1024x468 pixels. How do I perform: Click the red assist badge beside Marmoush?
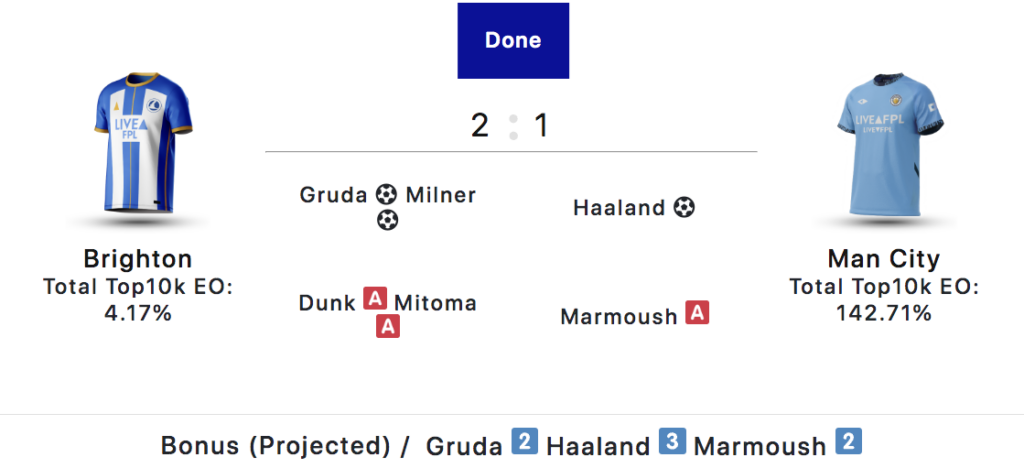[698, 314]
